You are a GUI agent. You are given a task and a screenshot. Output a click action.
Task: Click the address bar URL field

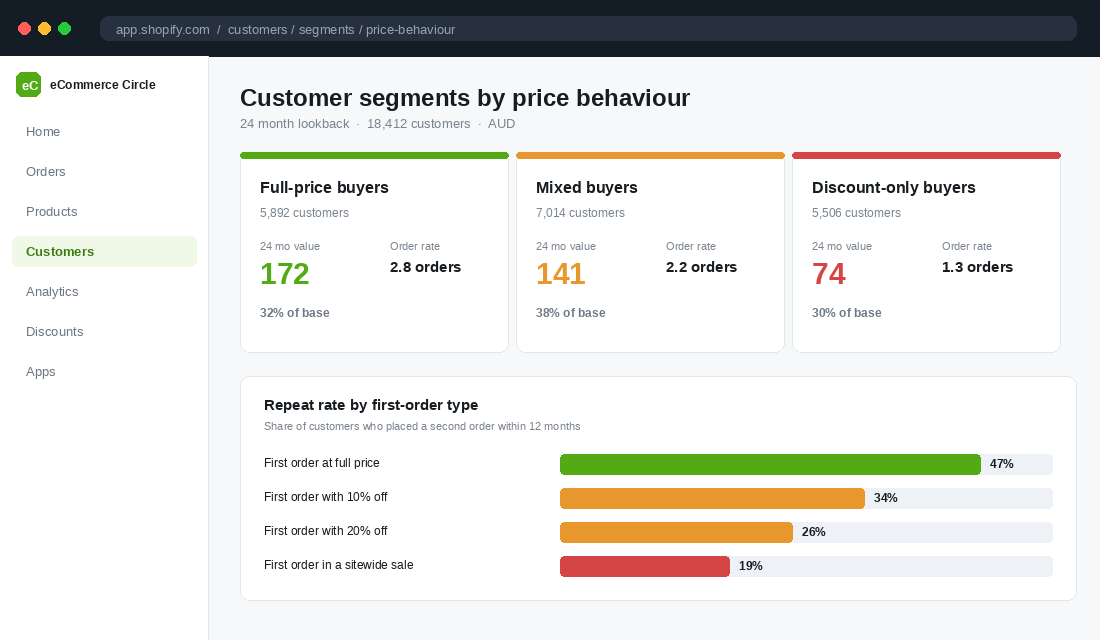click(x=588, y=29)
